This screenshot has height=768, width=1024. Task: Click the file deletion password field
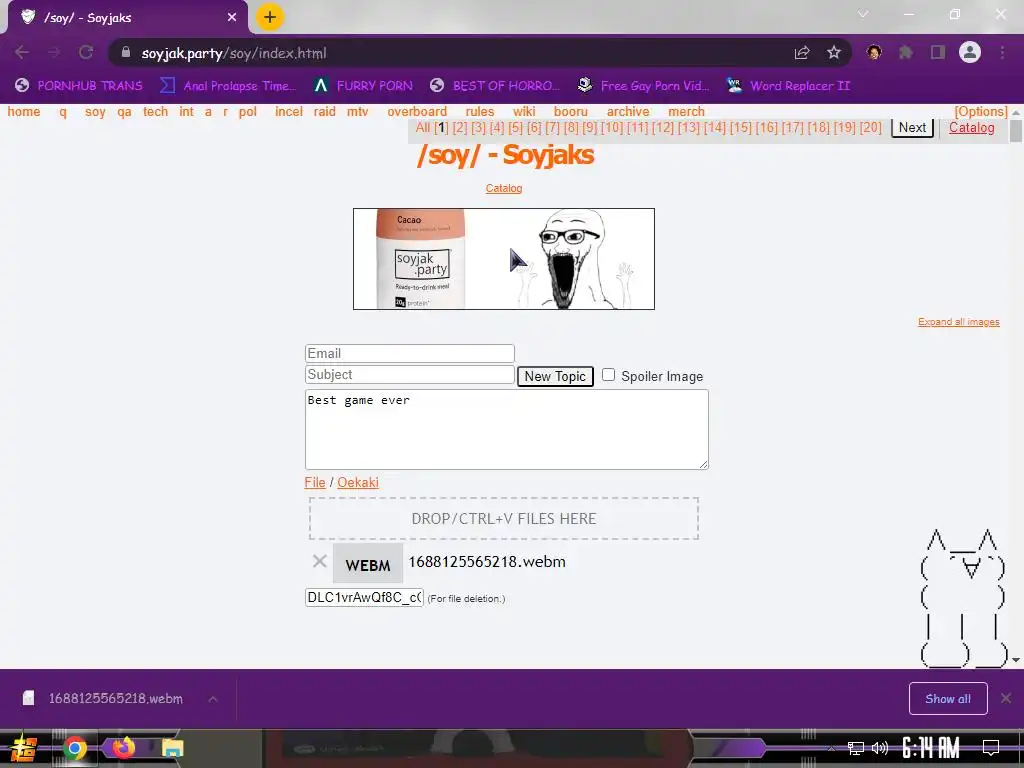pyautogui.click(x=364, y=598)
